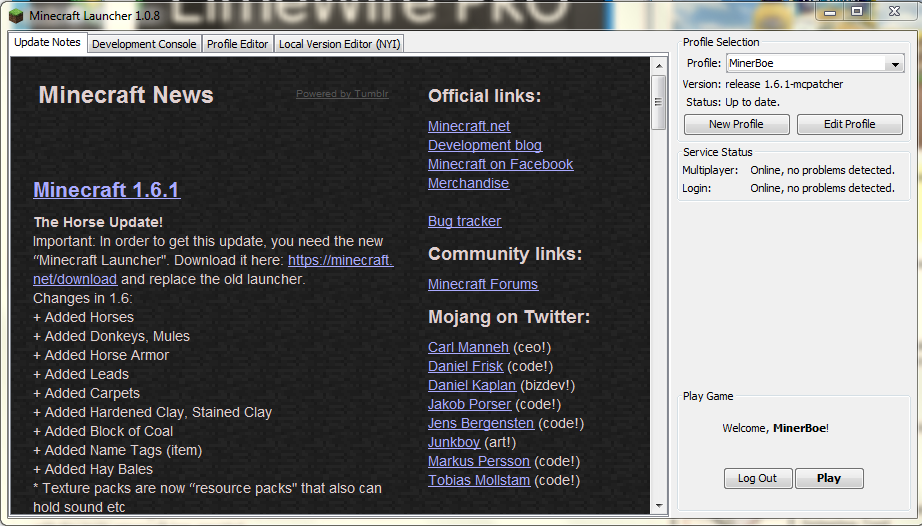Click '+ Added Horse Armor' line

(x=101, y=355)
